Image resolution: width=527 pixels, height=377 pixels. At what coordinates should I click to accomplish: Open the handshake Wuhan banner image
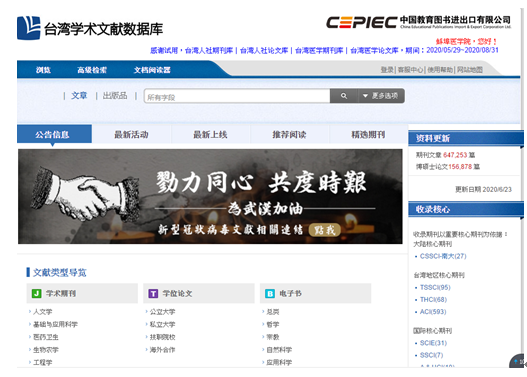click(210, 197)
